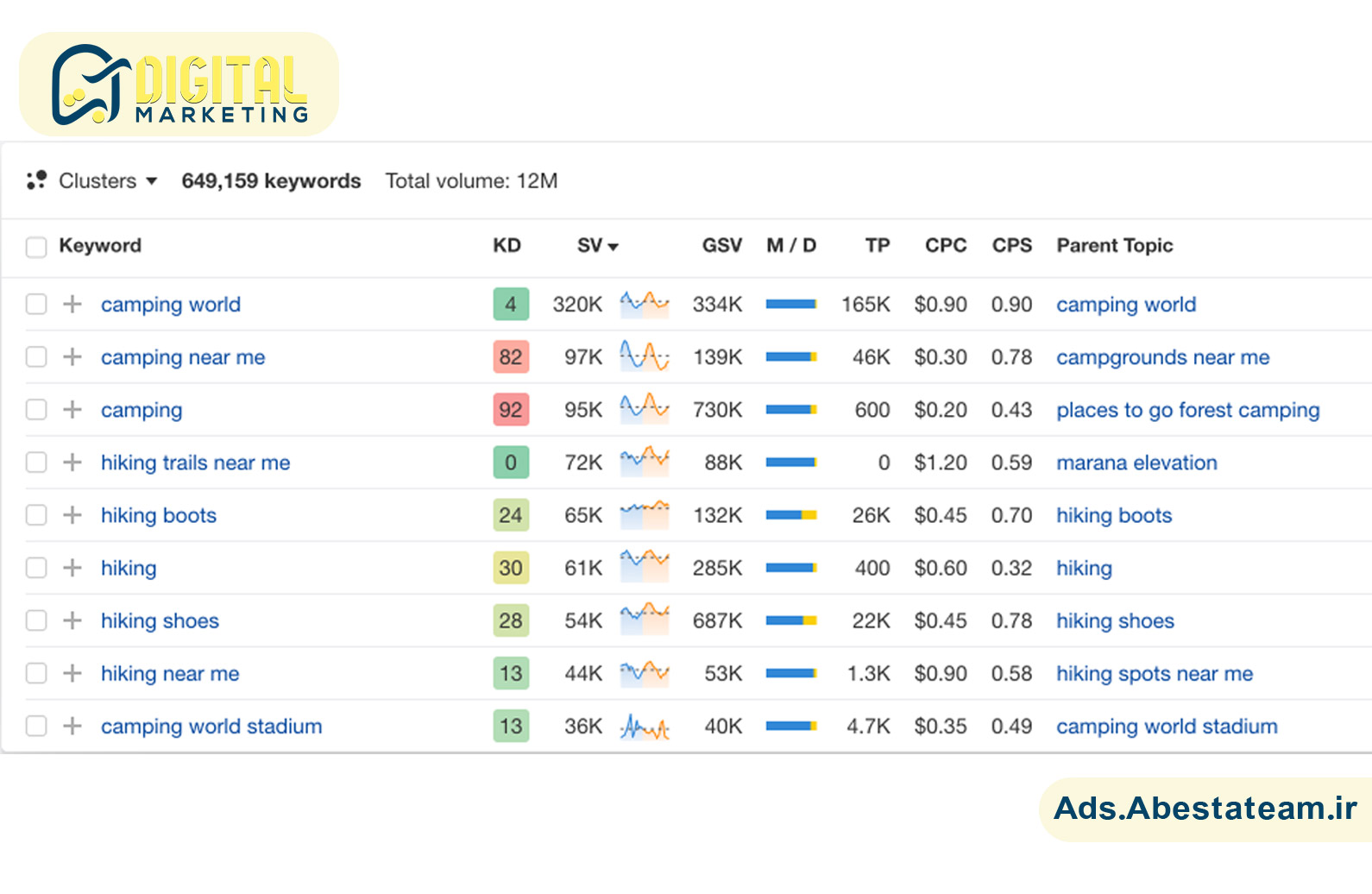Check the camping world row checkbox
Screen dimensions: 1372x894
[36, 304]
